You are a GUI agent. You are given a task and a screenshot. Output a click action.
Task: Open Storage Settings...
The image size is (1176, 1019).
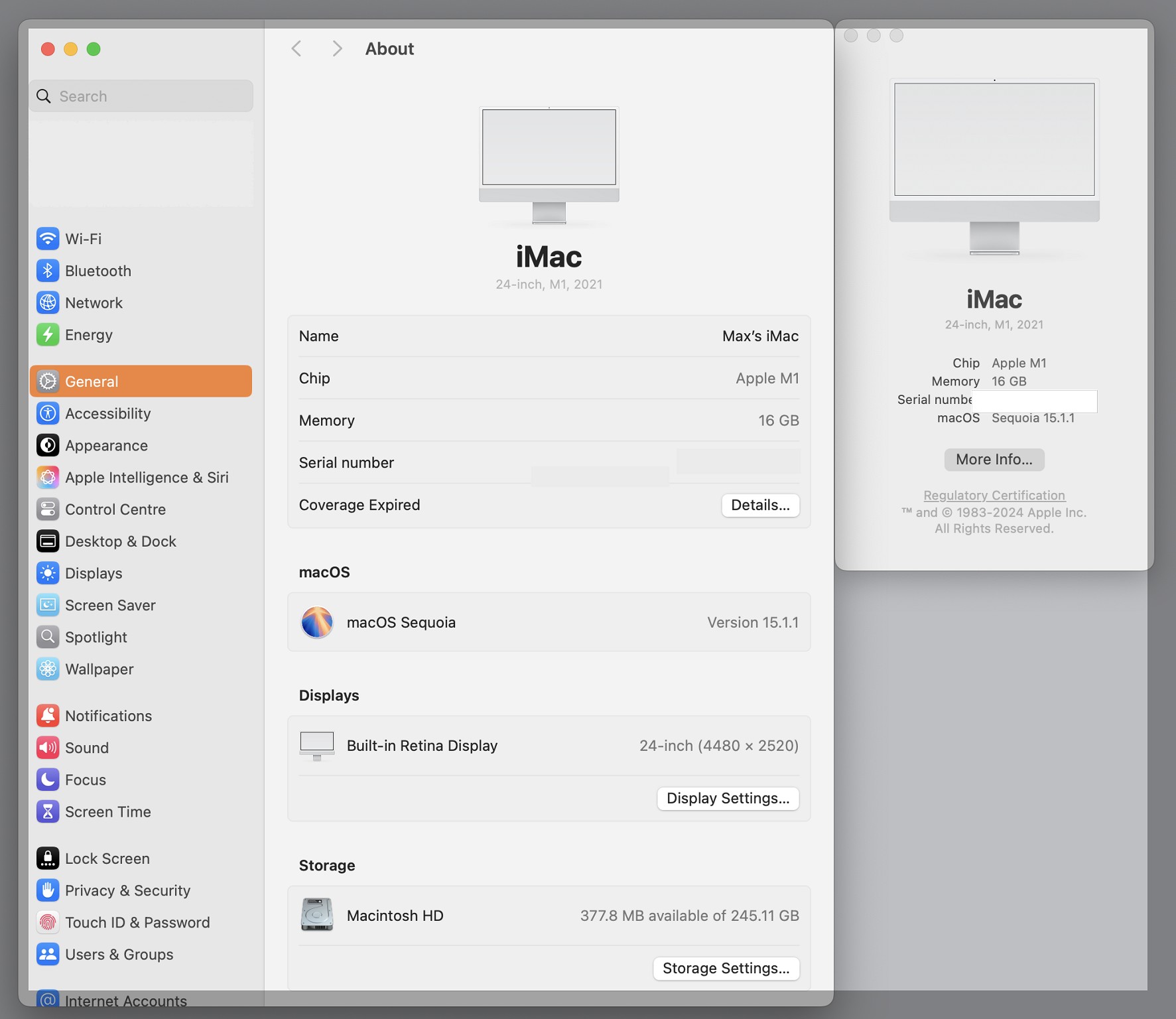[x=726, y=968]
